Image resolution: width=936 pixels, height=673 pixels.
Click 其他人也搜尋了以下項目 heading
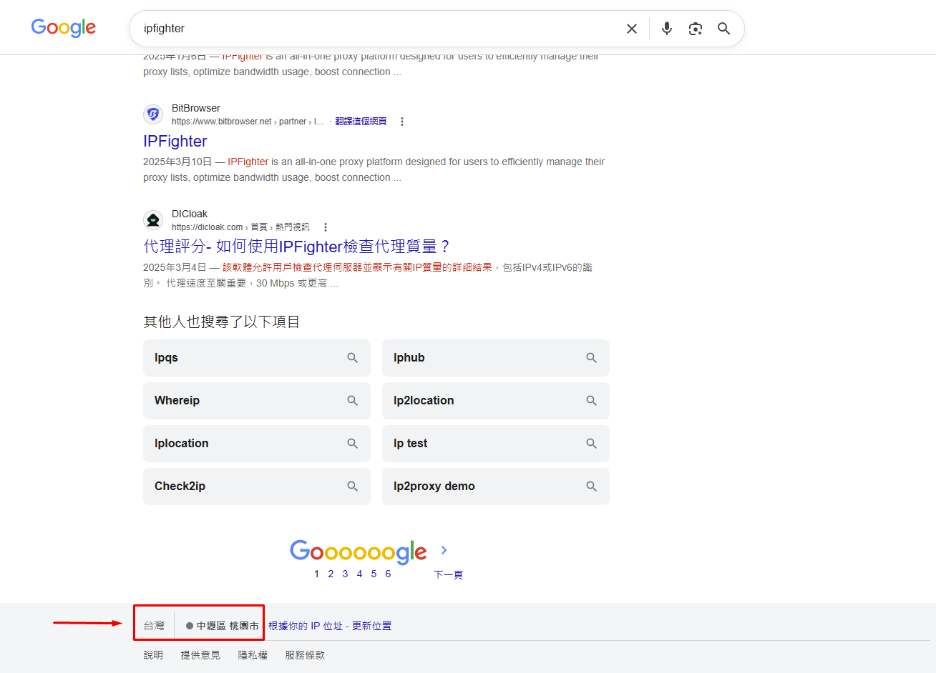[x=221, y=322]
